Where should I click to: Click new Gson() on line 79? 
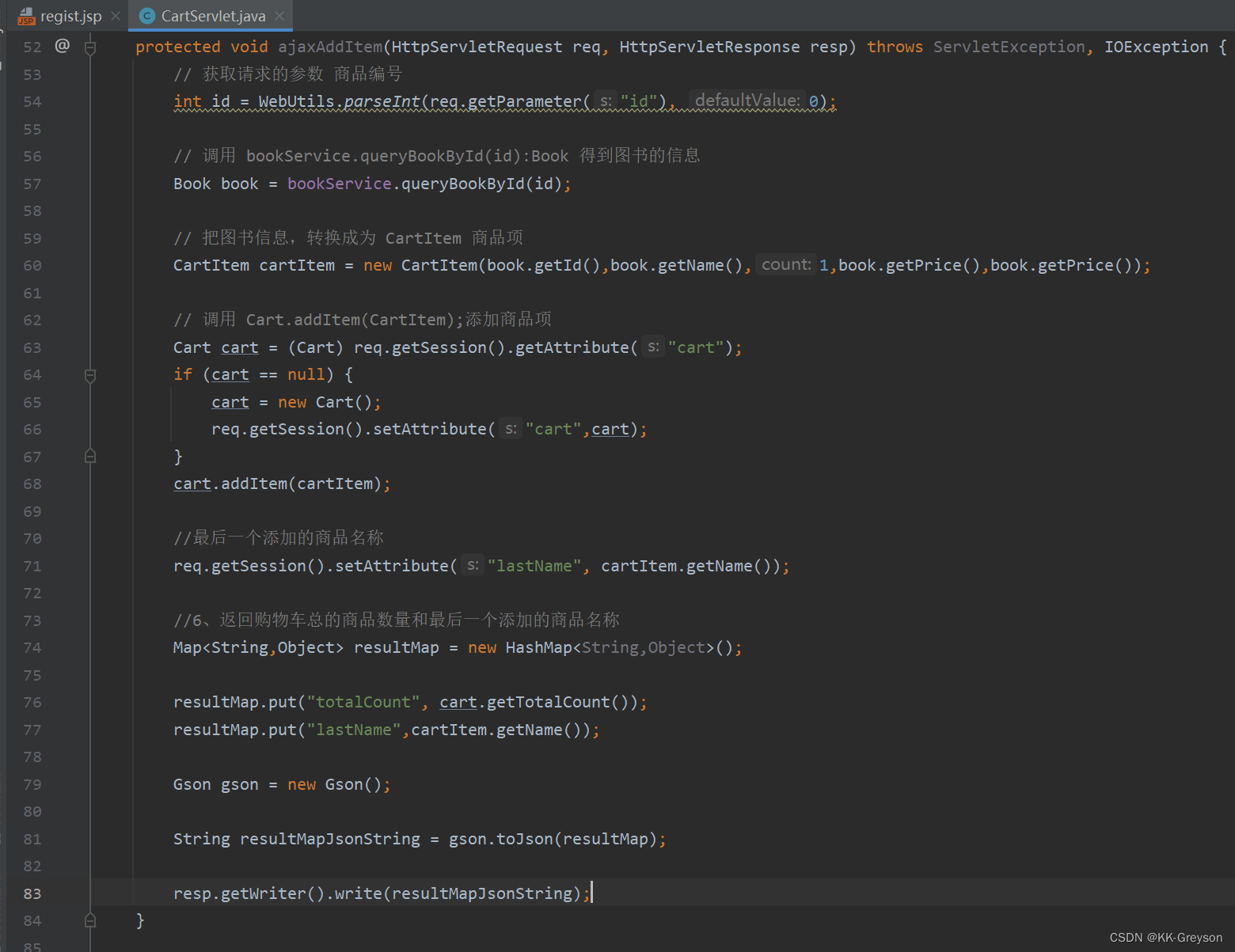point(334,784)
